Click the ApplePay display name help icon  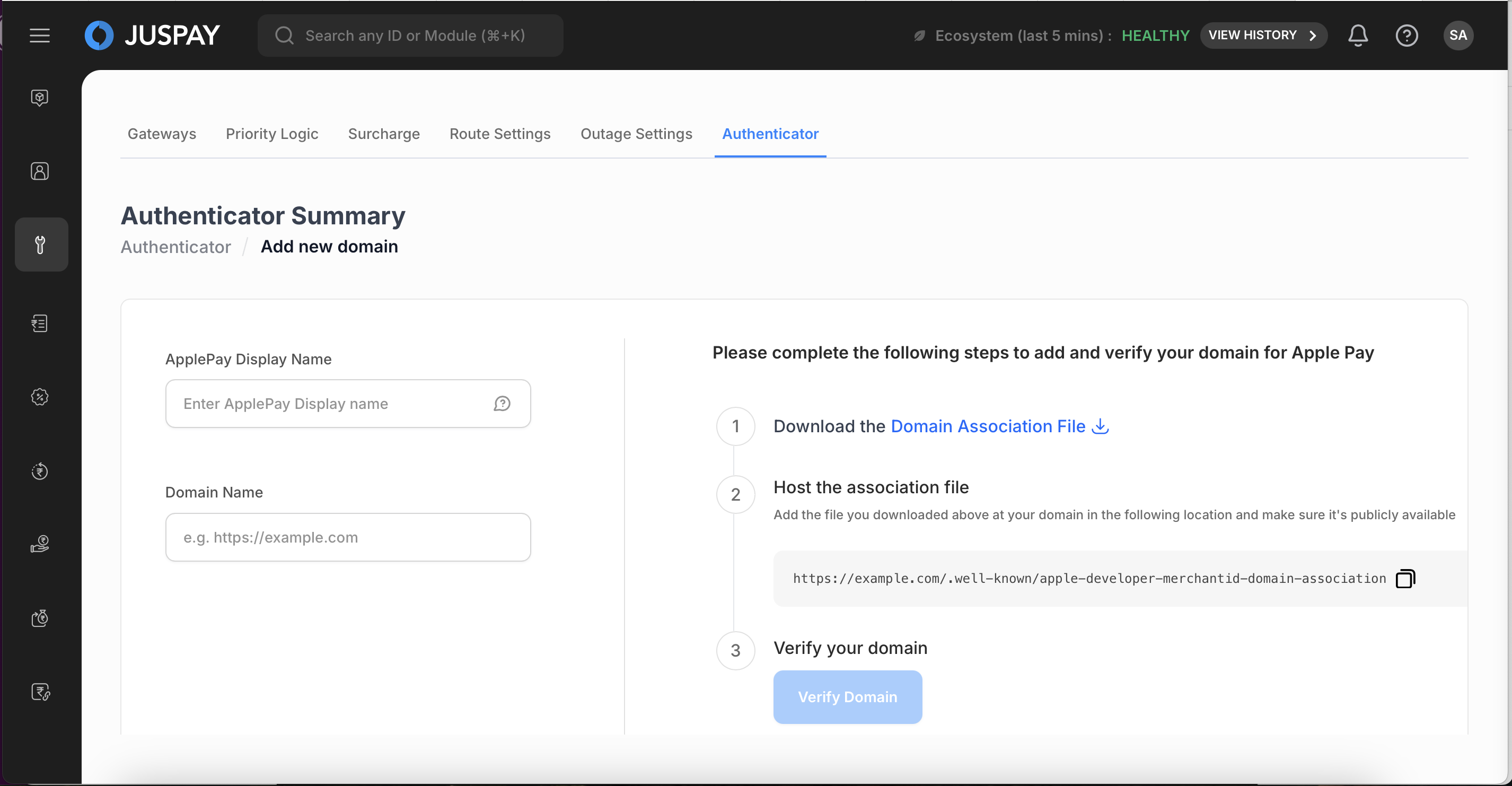tap(502, 404)
